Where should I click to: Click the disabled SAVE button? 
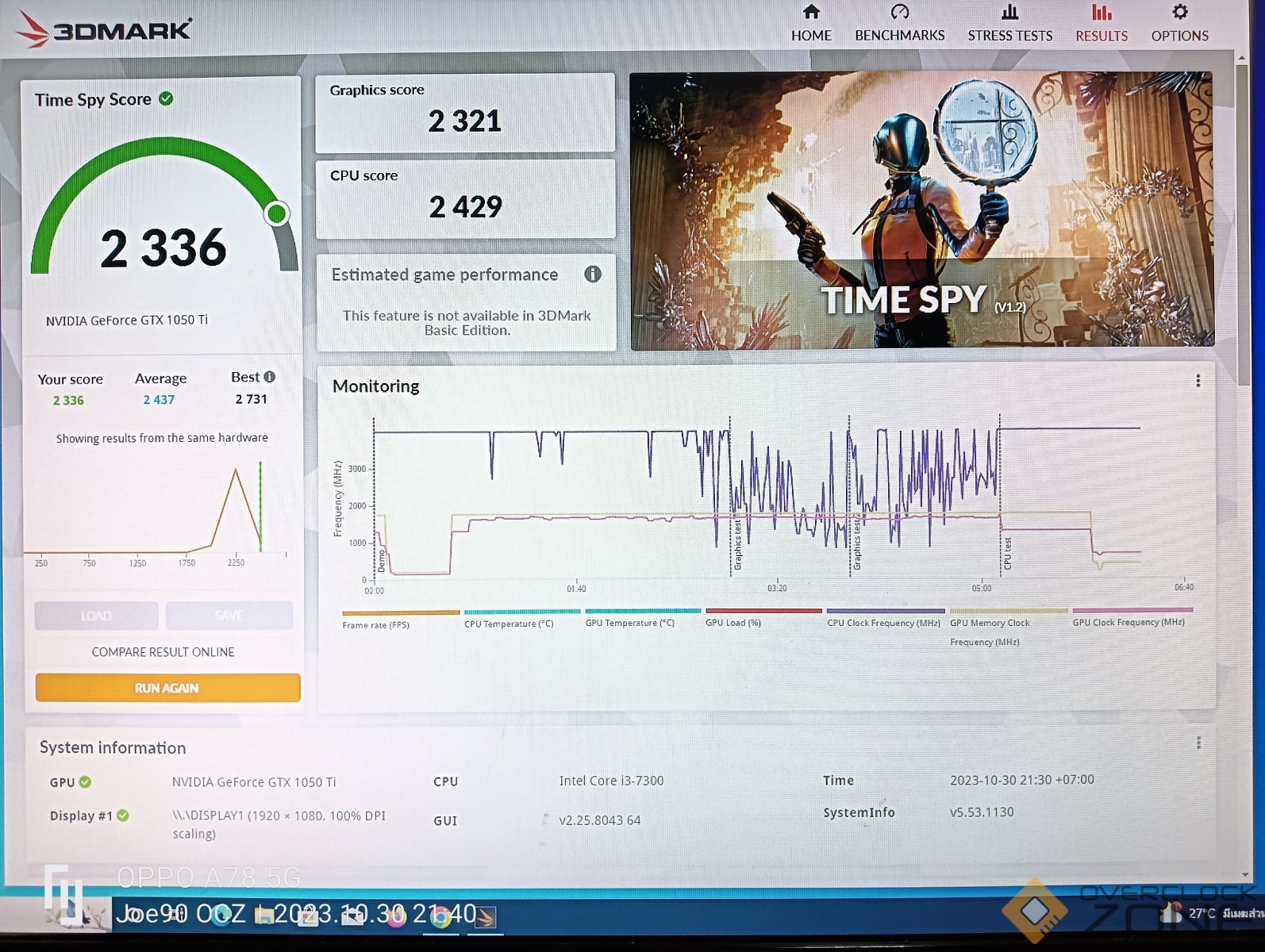tap(229, 616)
